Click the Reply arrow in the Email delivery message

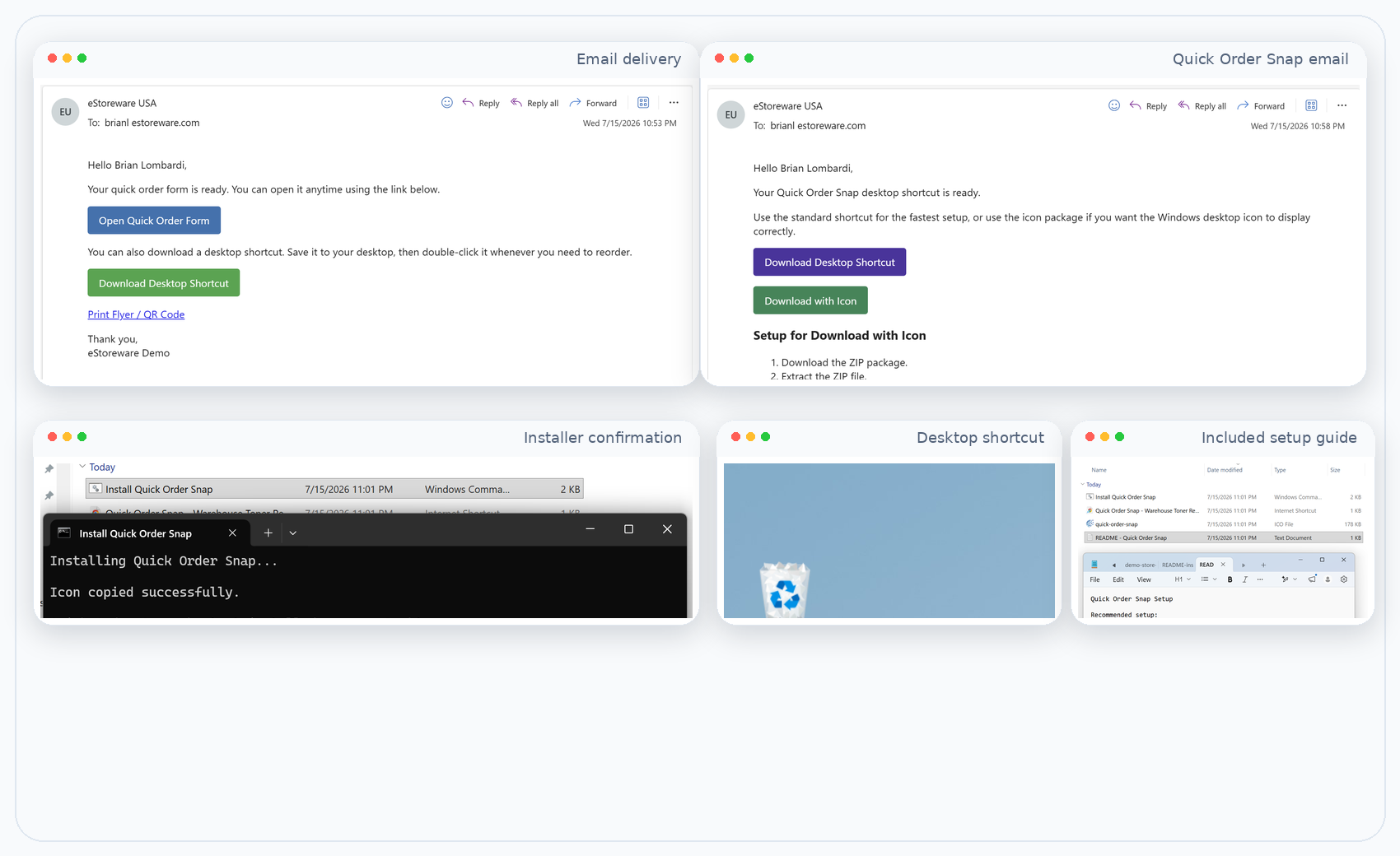tap(468, 103)
